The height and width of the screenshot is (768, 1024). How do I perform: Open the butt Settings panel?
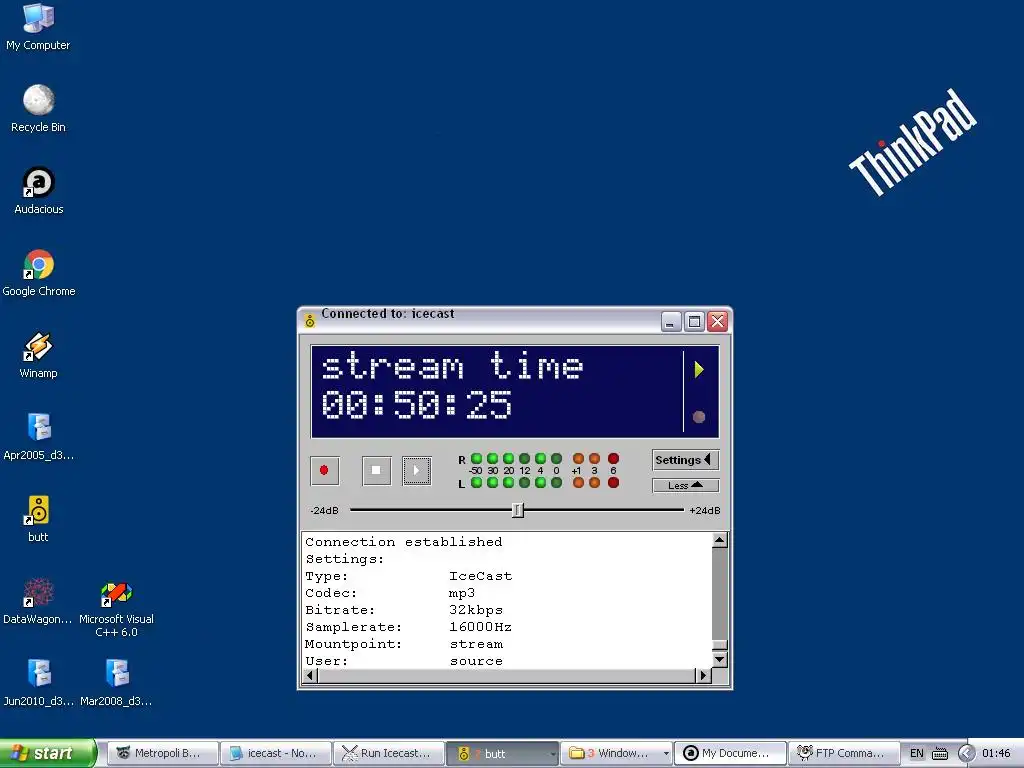tap(685, 460)
